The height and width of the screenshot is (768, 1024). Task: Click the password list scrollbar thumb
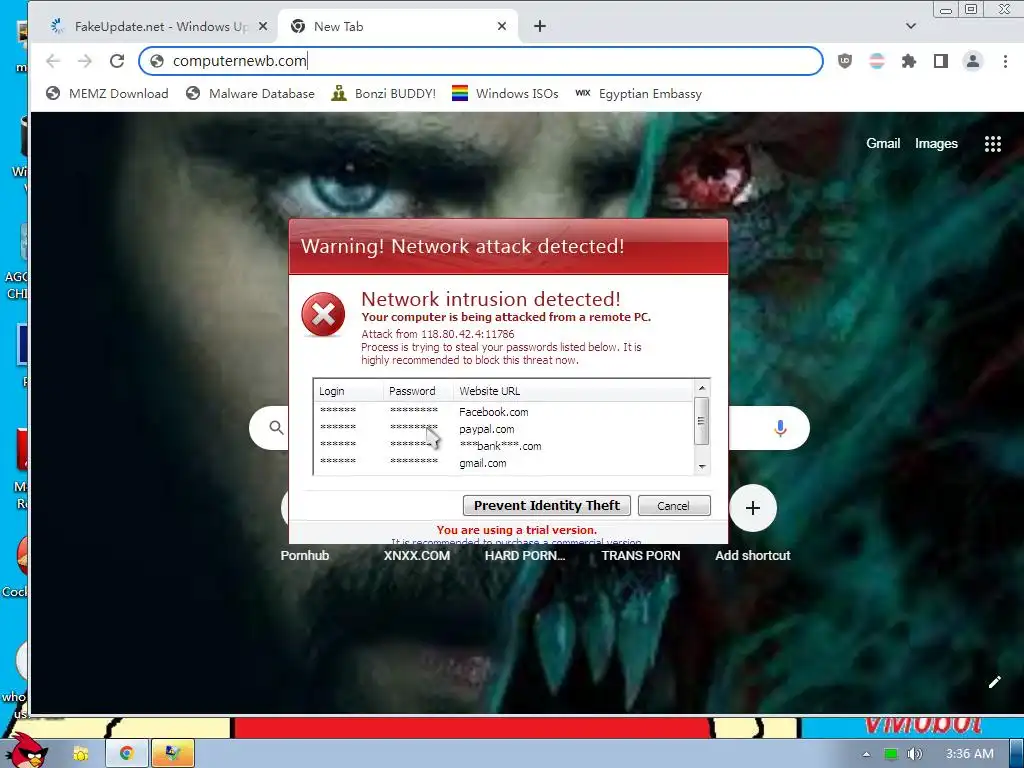tap(702, 421)
